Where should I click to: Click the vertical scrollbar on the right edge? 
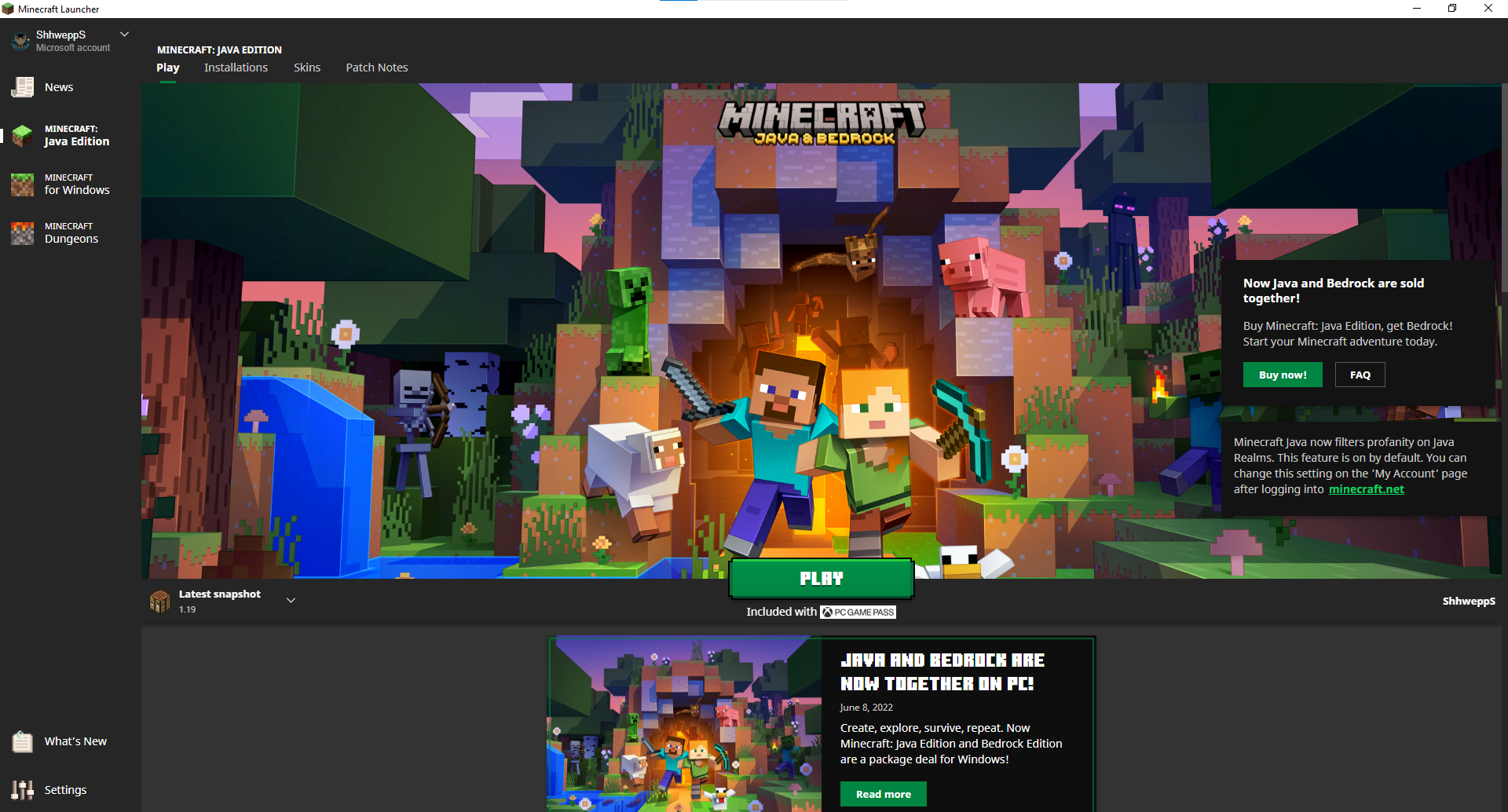(1504, 188)
